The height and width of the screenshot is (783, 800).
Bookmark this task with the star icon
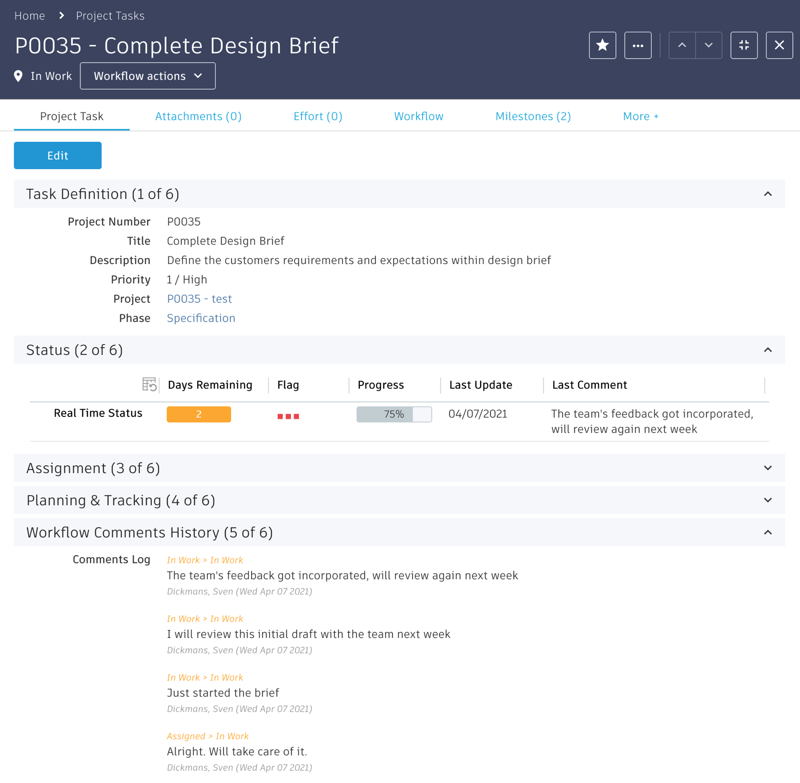[x=602, y=45]
